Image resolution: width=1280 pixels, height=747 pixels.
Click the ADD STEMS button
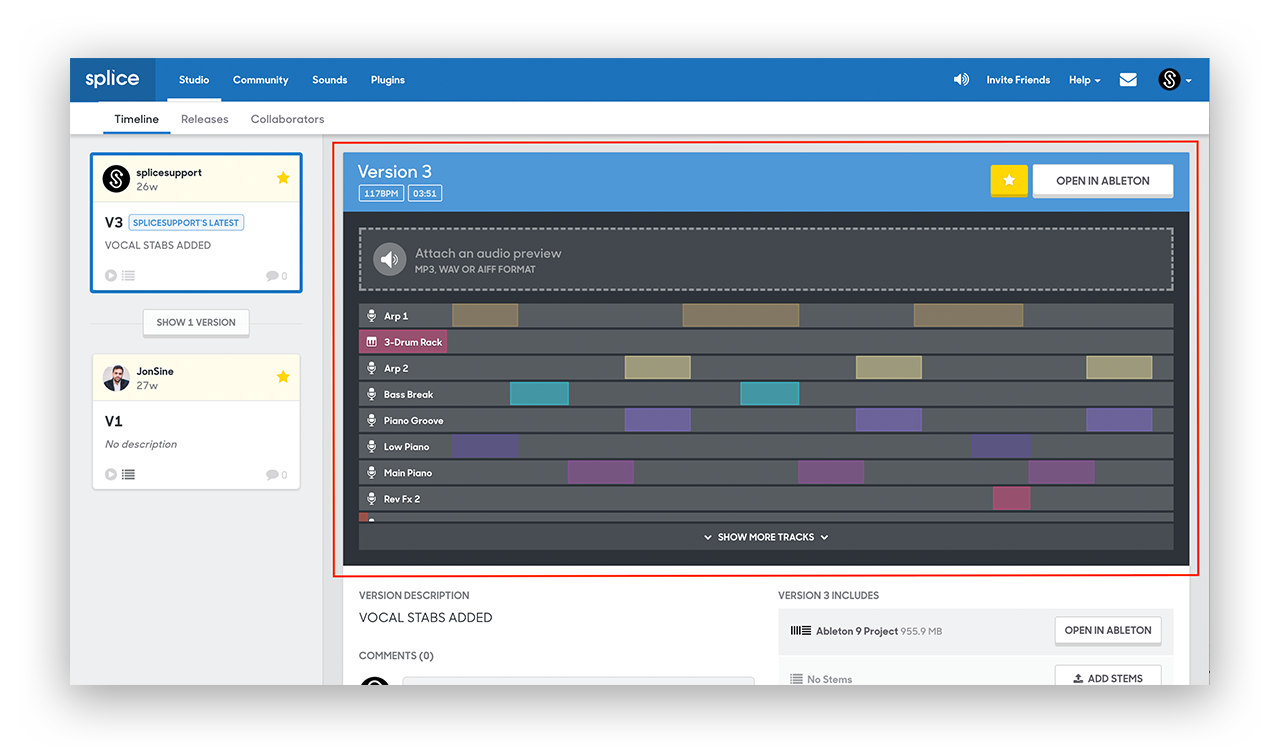(x=1108, y=677)
